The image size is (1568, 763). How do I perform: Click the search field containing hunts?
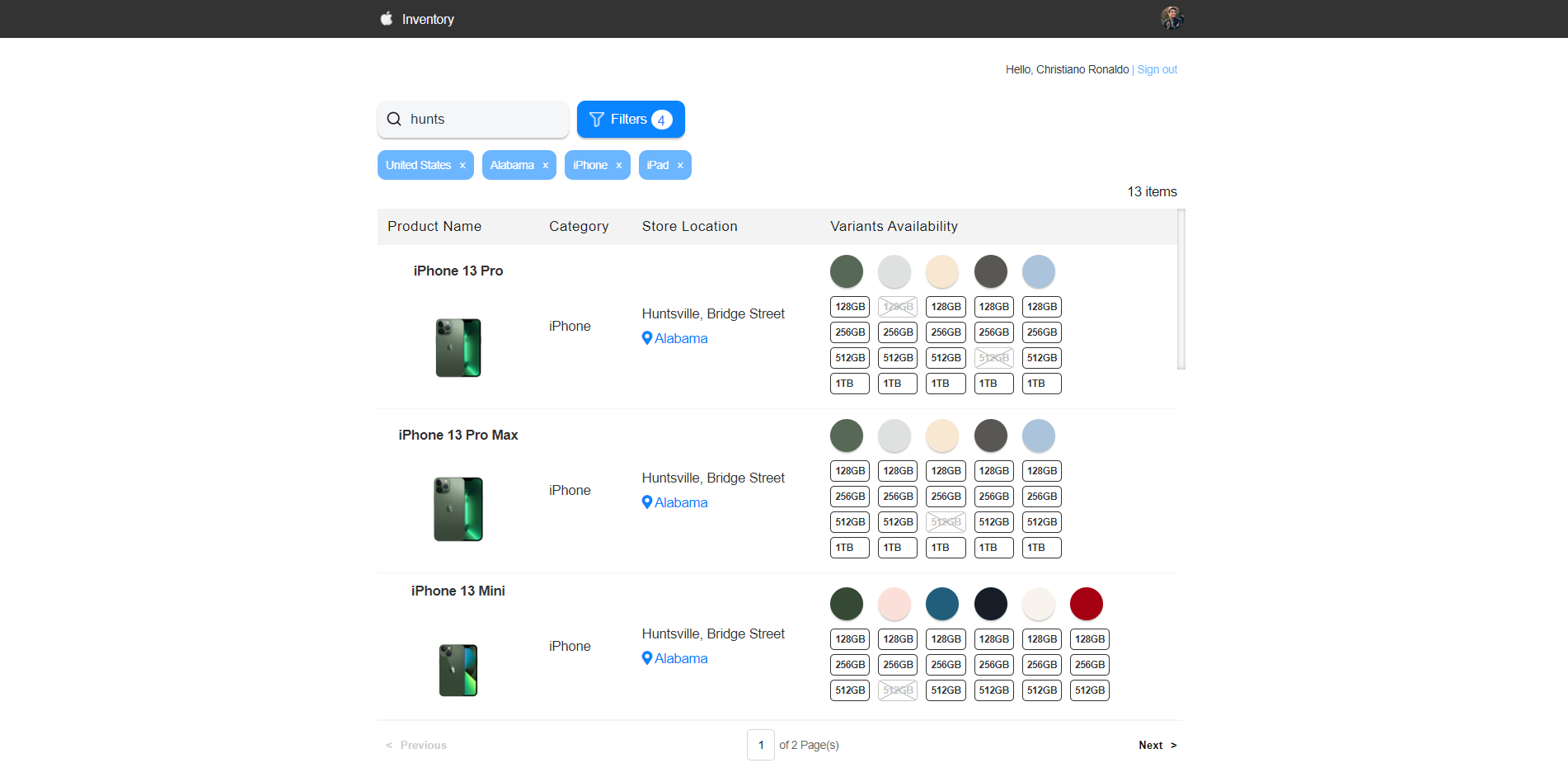tap(473, 120)
